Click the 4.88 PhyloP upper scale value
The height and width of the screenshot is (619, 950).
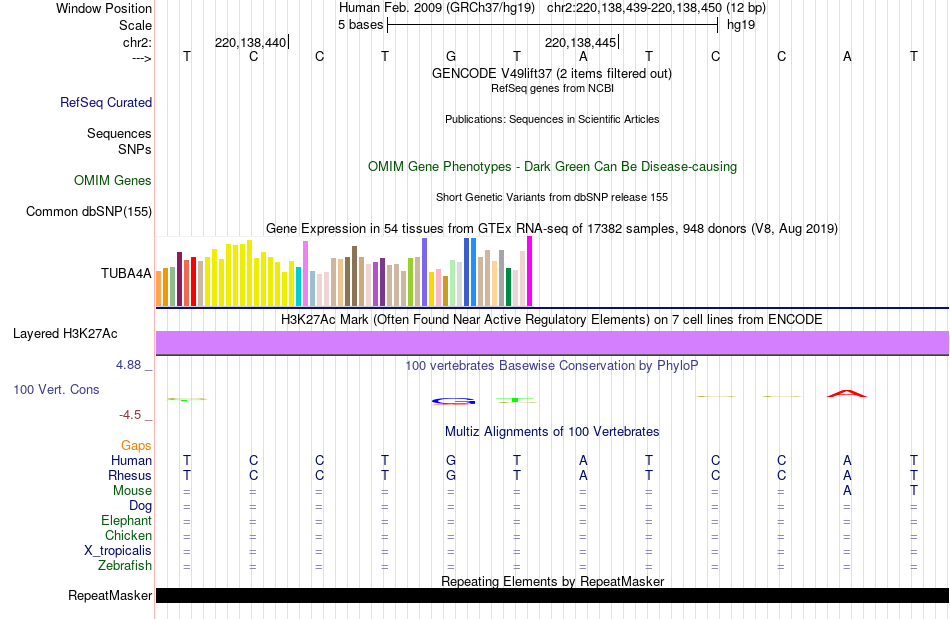tap(128, 365)
